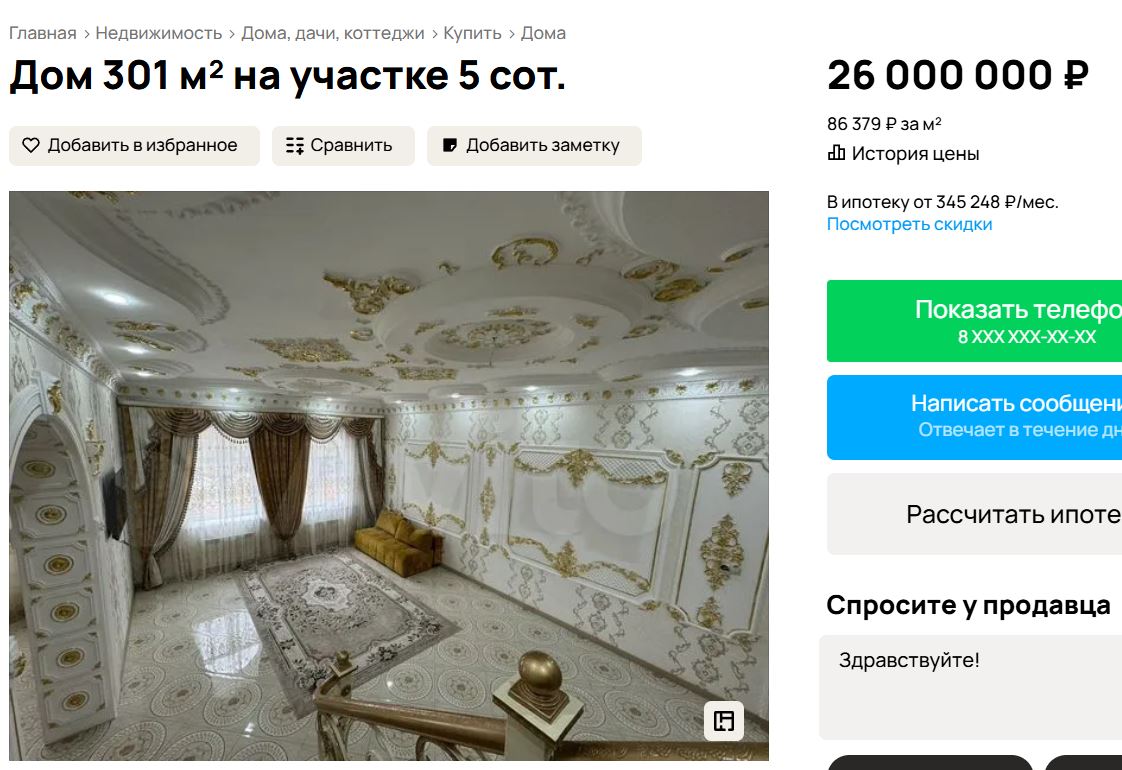Open the Дома breadcrumb category
Image resolution: width=1122 pixels, height=770 pixels.
(x=543, y=33)
